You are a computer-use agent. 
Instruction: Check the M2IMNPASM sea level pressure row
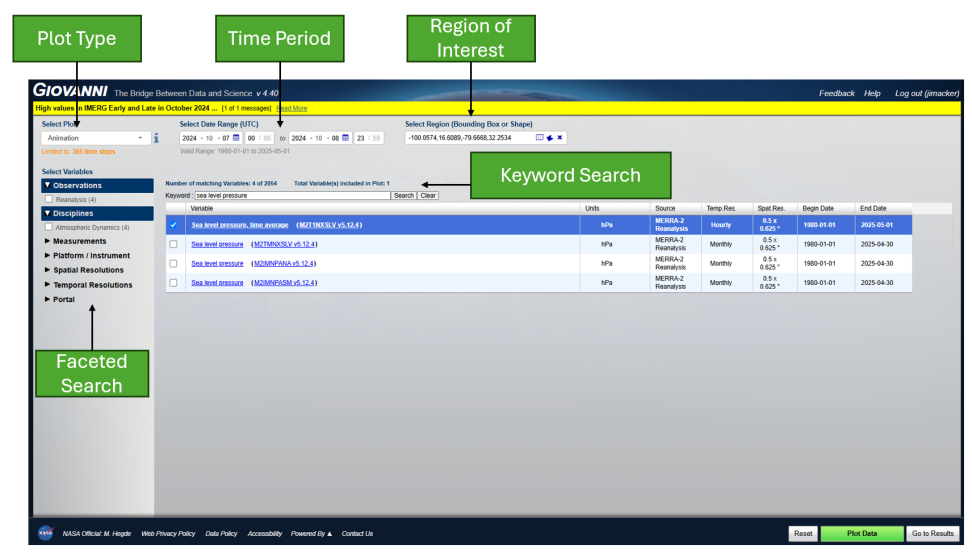point(174,283)
